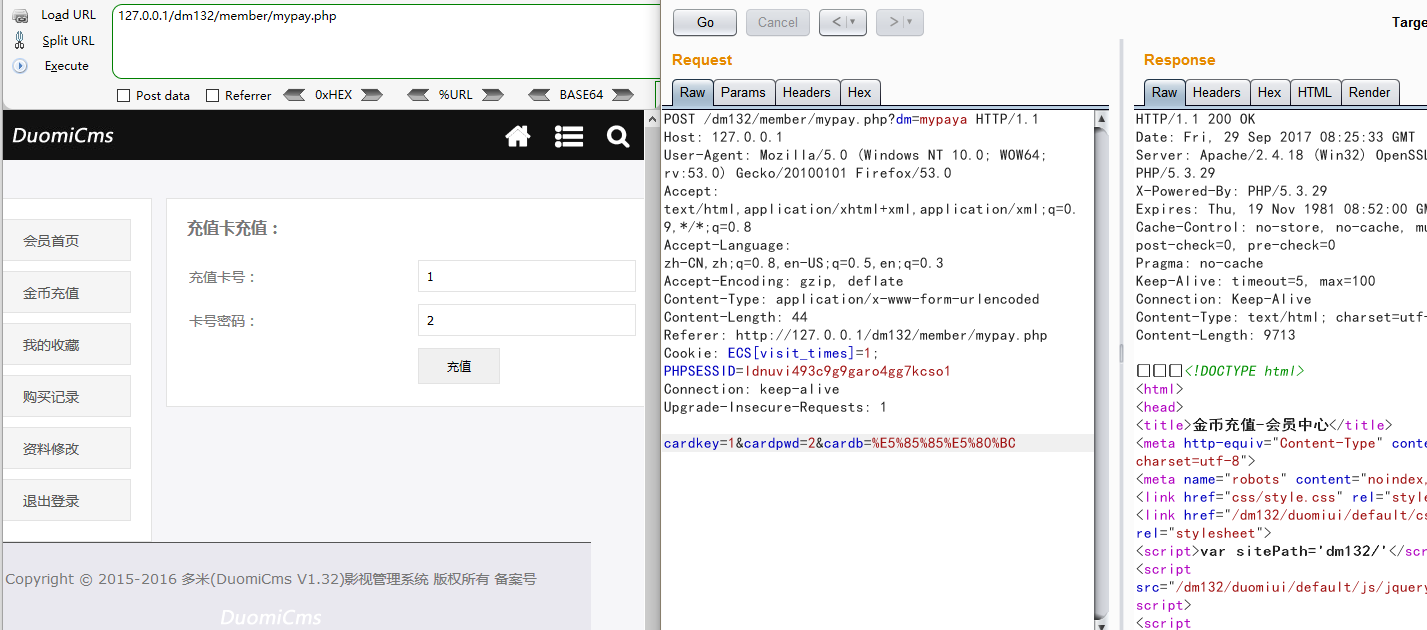Viewport: 1427px width, 630px height.
Task: Click the Connection: keep-alive request header
Action: coord(752,389)
